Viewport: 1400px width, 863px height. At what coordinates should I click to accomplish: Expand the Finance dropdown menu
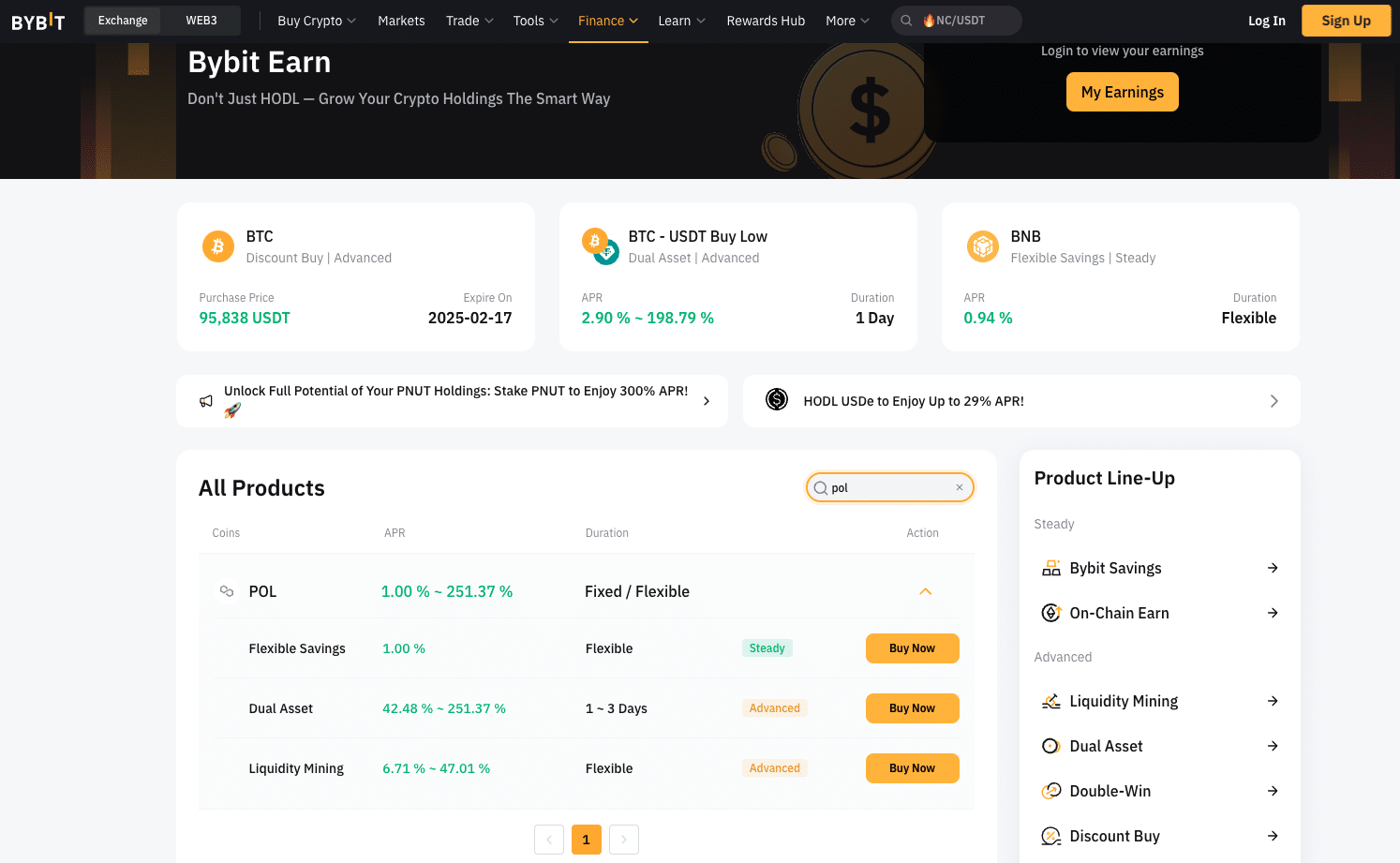pos(608,21)
